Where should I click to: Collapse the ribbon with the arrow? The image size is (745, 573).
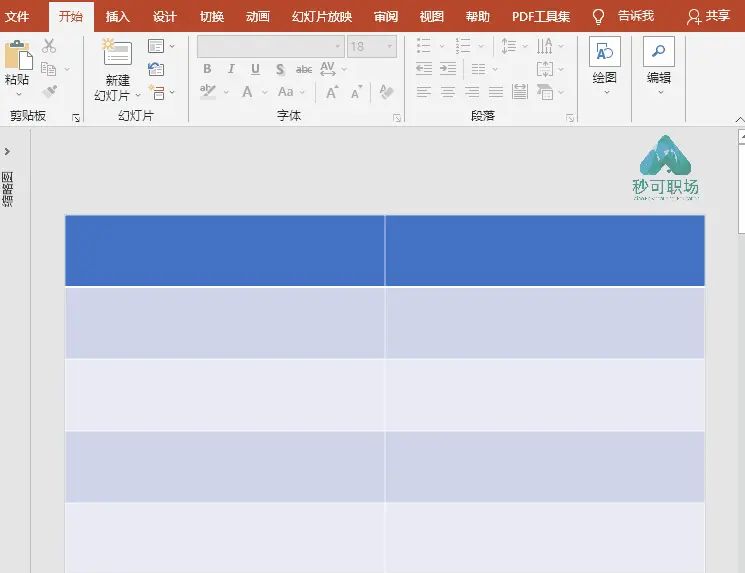tap(740, 119)
